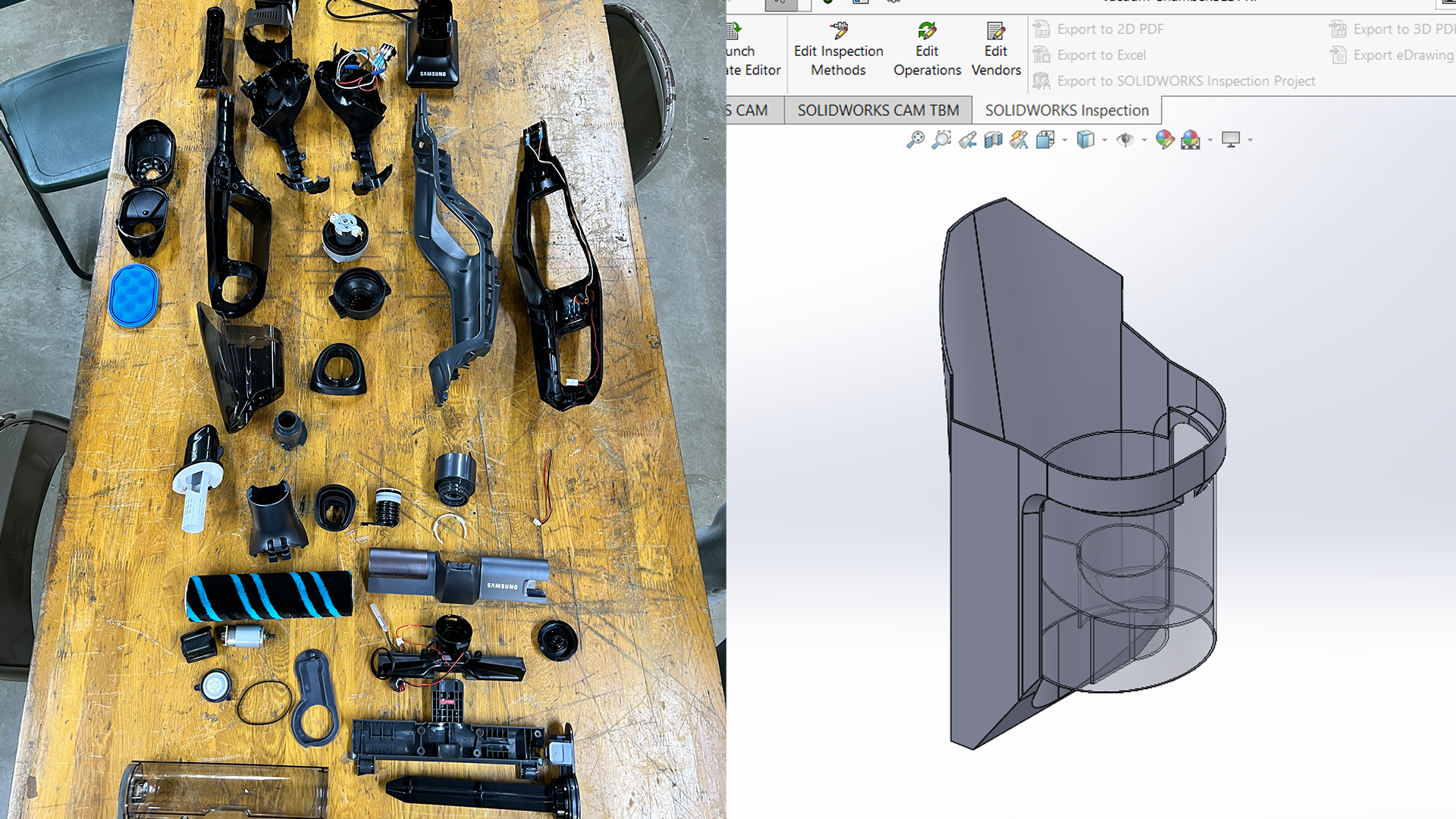Expand the Hide/Show Items dropdown arrow
This screenshot has height=819, width=1456.
[x=1144, y=140]
